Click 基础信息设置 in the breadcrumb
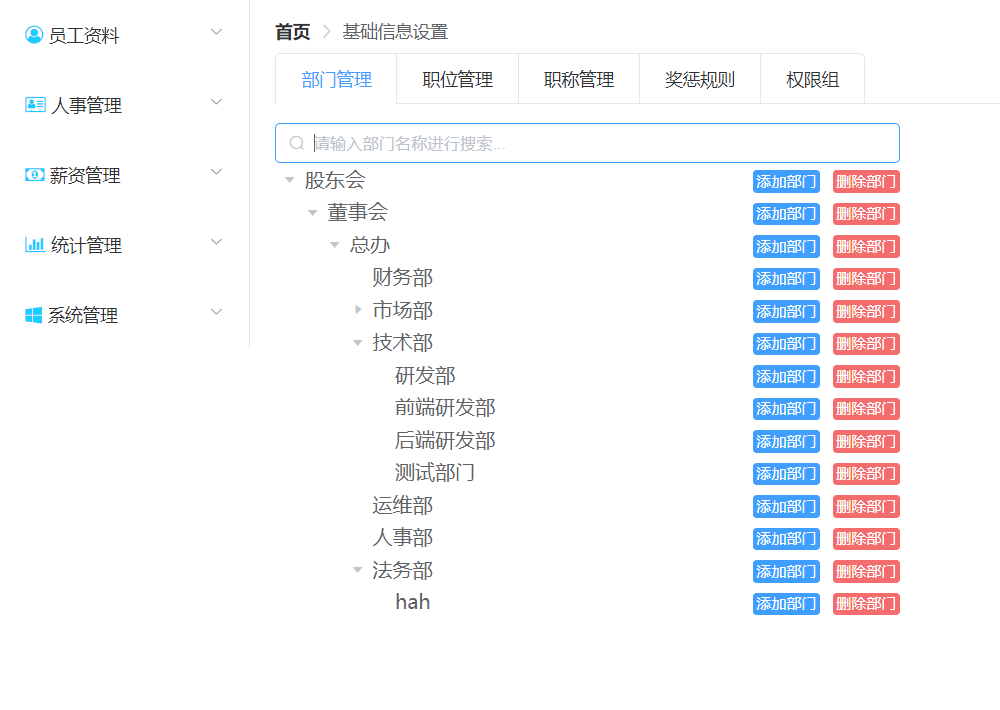This screenshot has width=1000, height=710. [x=395, y=31]
